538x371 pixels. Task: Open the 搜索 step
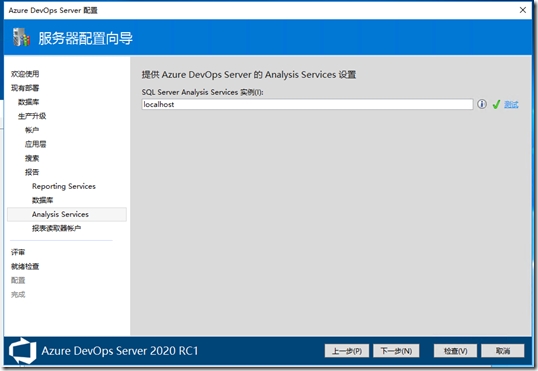[32, 158]
